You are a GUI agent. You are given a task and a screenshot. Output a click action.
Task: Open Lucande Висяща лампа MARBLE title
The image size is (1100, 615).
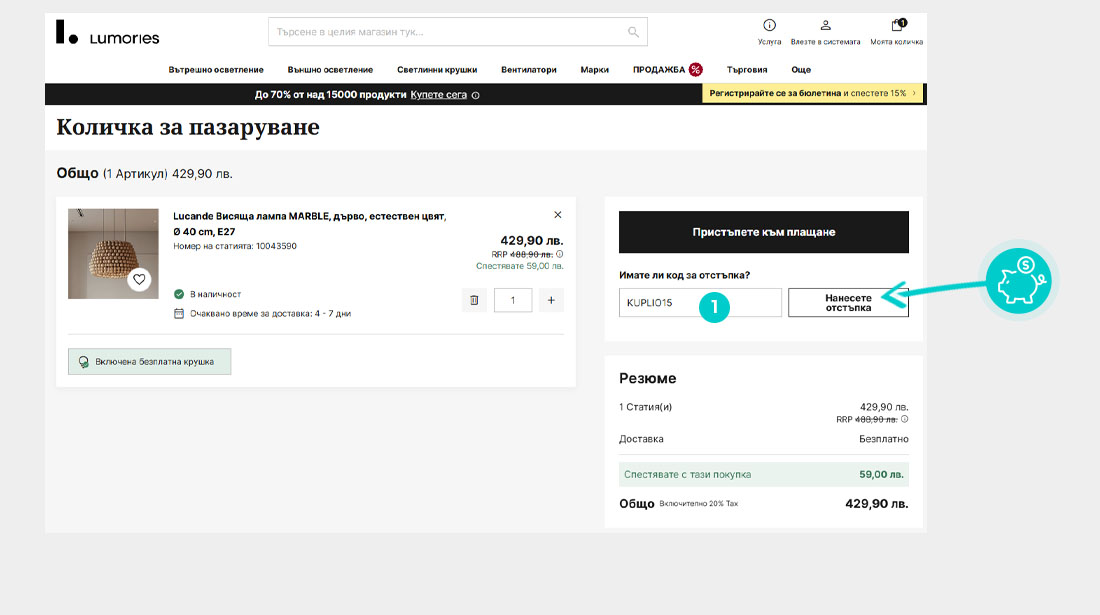[309, 224]
